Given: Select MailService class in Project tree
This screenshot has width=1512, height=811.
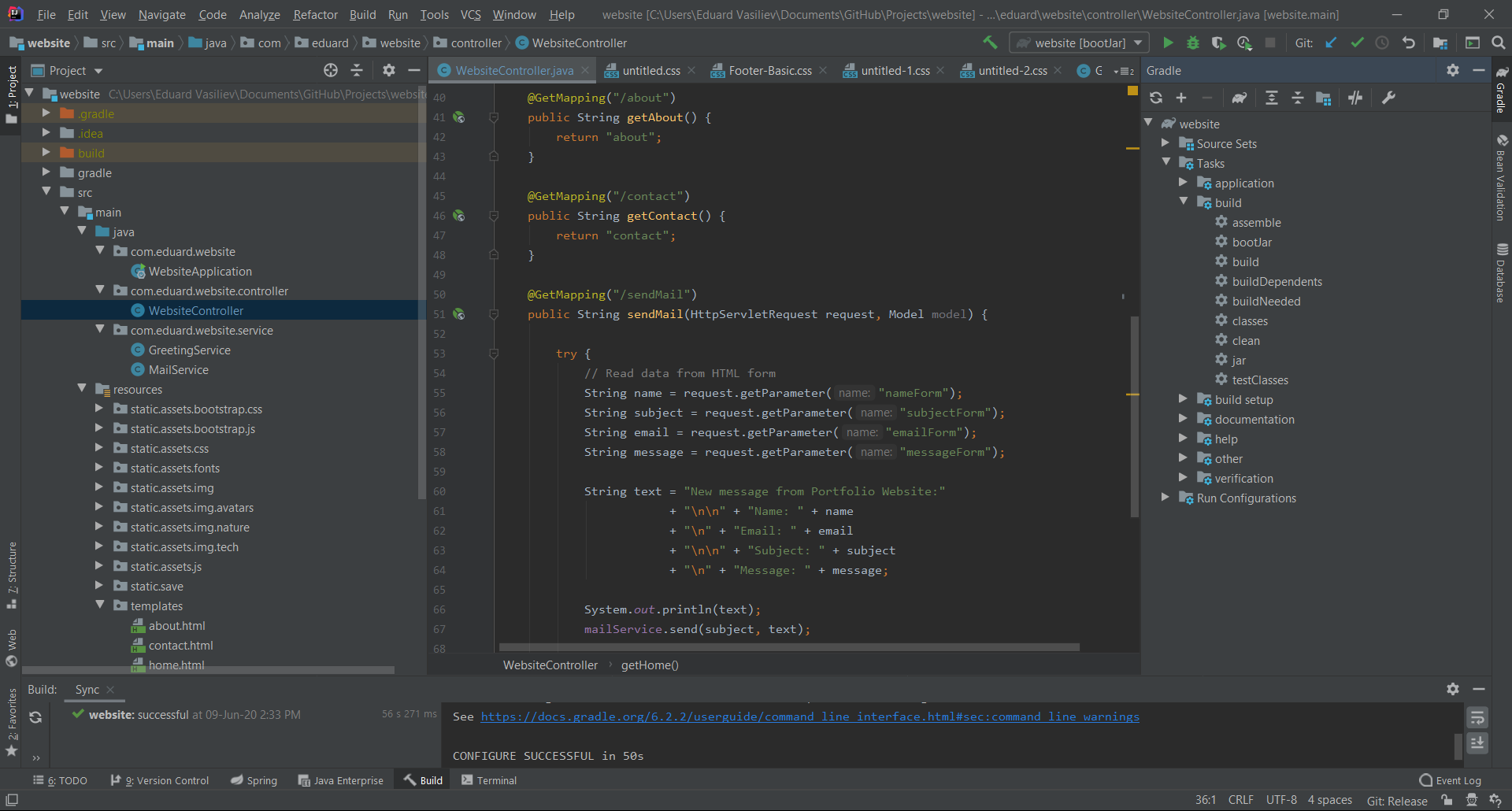Looking at the screenshot, I should pos(179,370).
